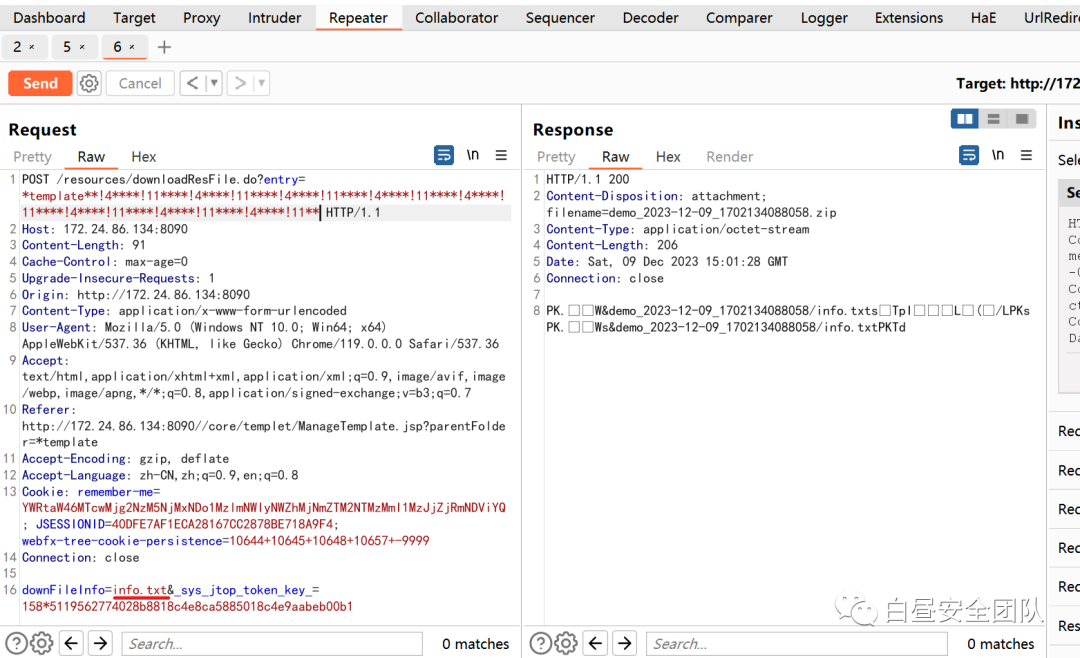Close Repeater tab 5
The image size is (1080, 658).
(x=82, y=47)
